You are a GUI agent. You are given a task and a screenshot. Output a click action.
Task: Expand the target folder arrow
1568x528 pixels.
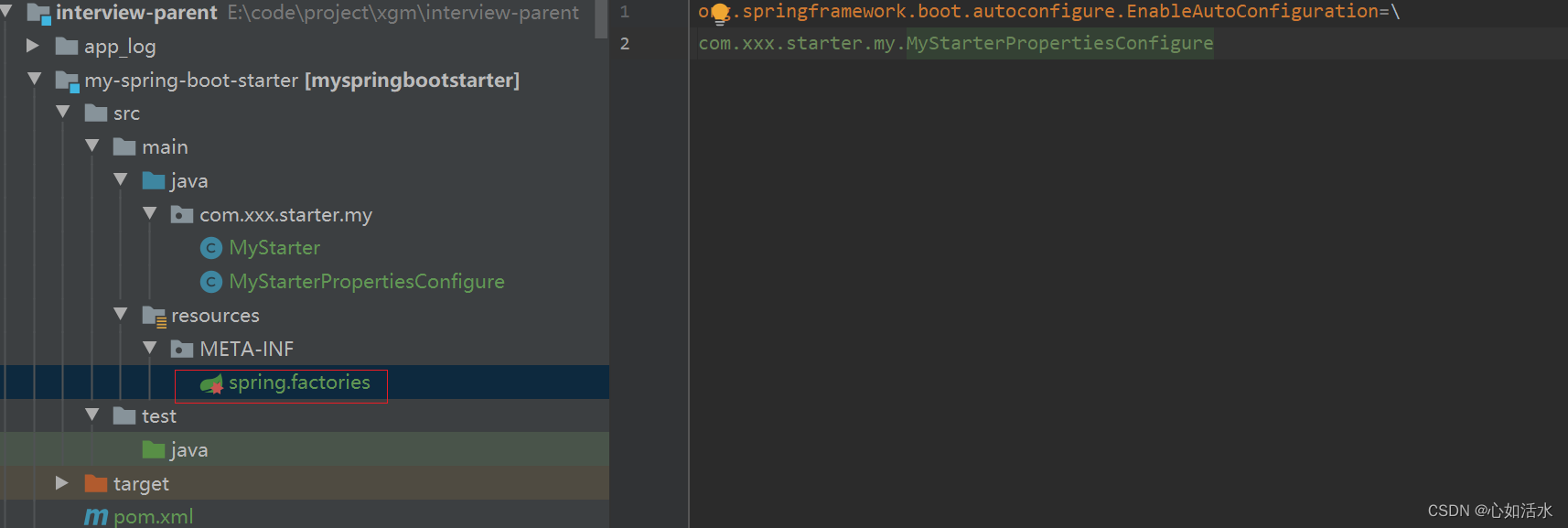[62, 482]
